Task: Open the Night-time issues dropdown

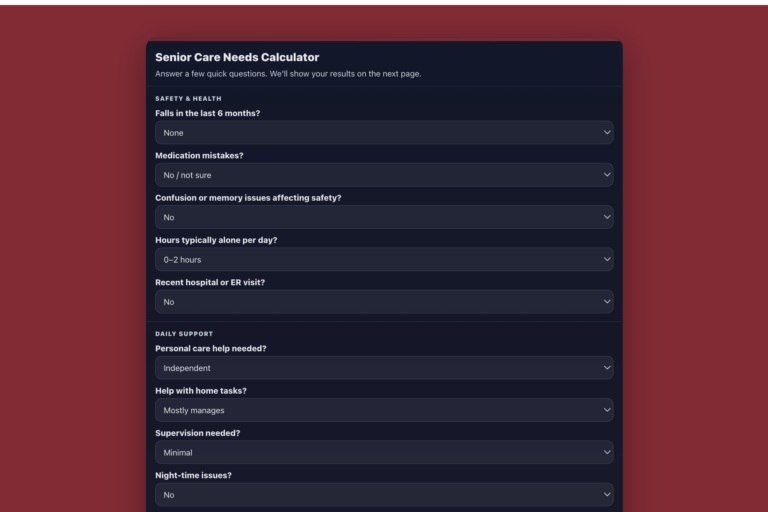Action: pos(384,495)
